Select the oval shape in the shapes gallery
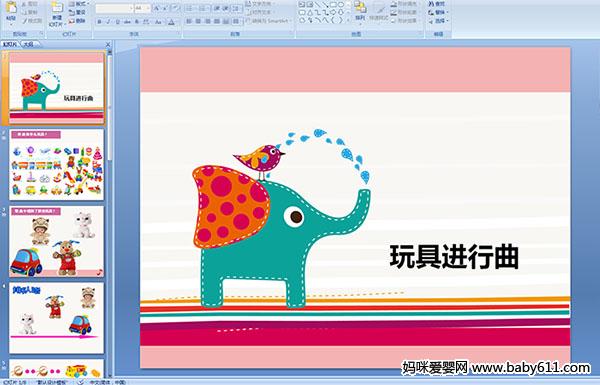The width and height of the screenshot is (600, 385). click(x=341, y=5)
